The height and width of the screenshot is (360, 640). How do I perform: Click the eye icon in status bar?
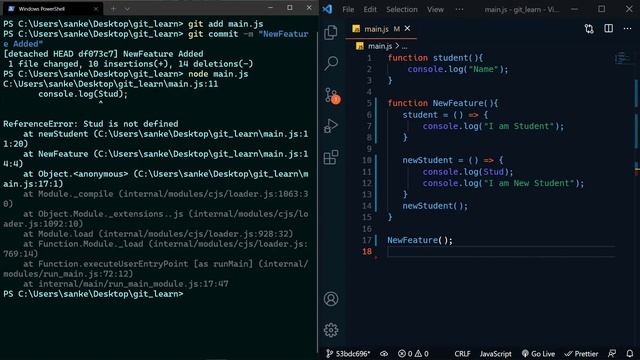pyautogui.click(x=384, y=353)
